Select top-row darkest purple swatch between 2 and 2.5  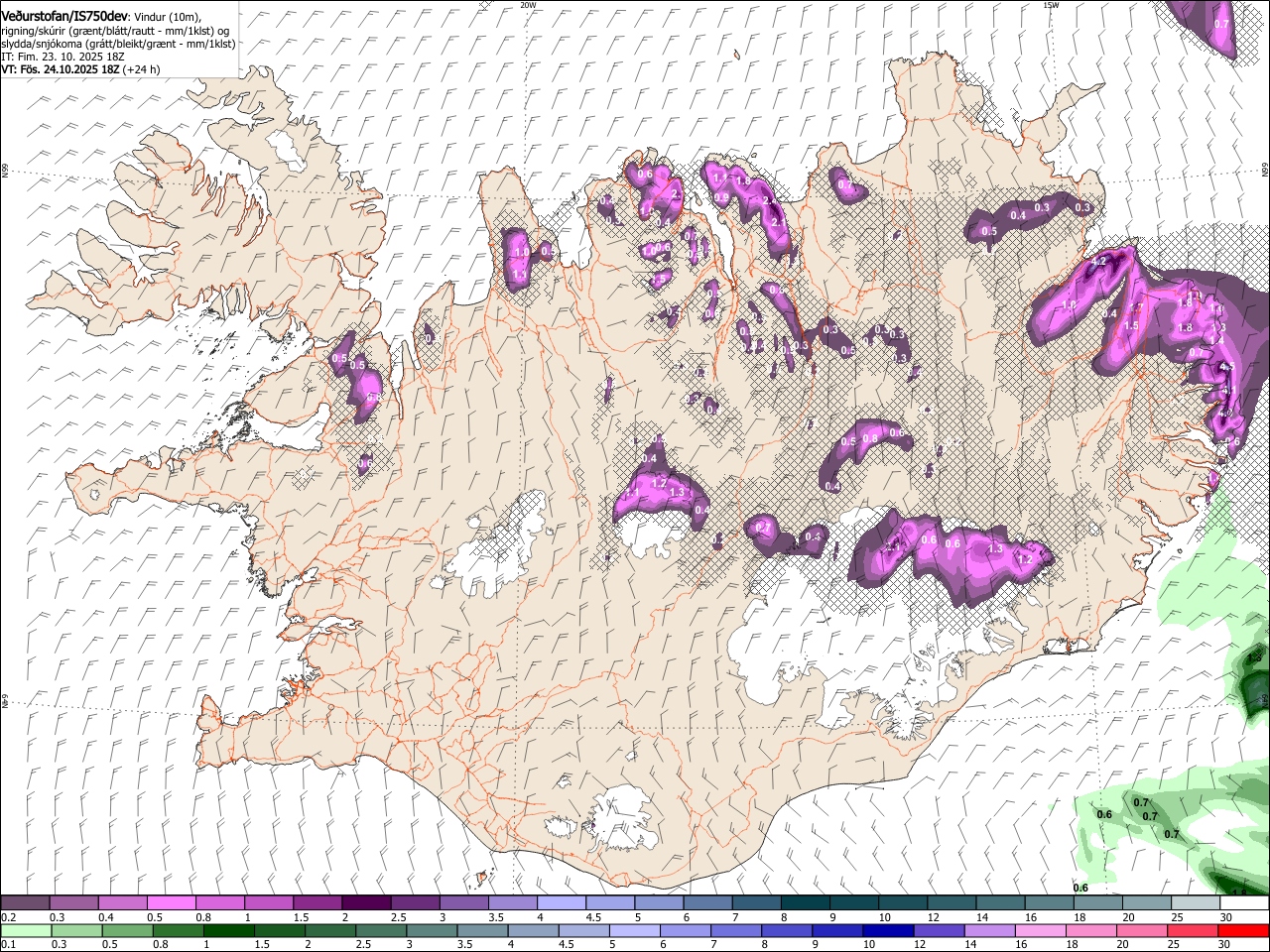tap(365, 903)
